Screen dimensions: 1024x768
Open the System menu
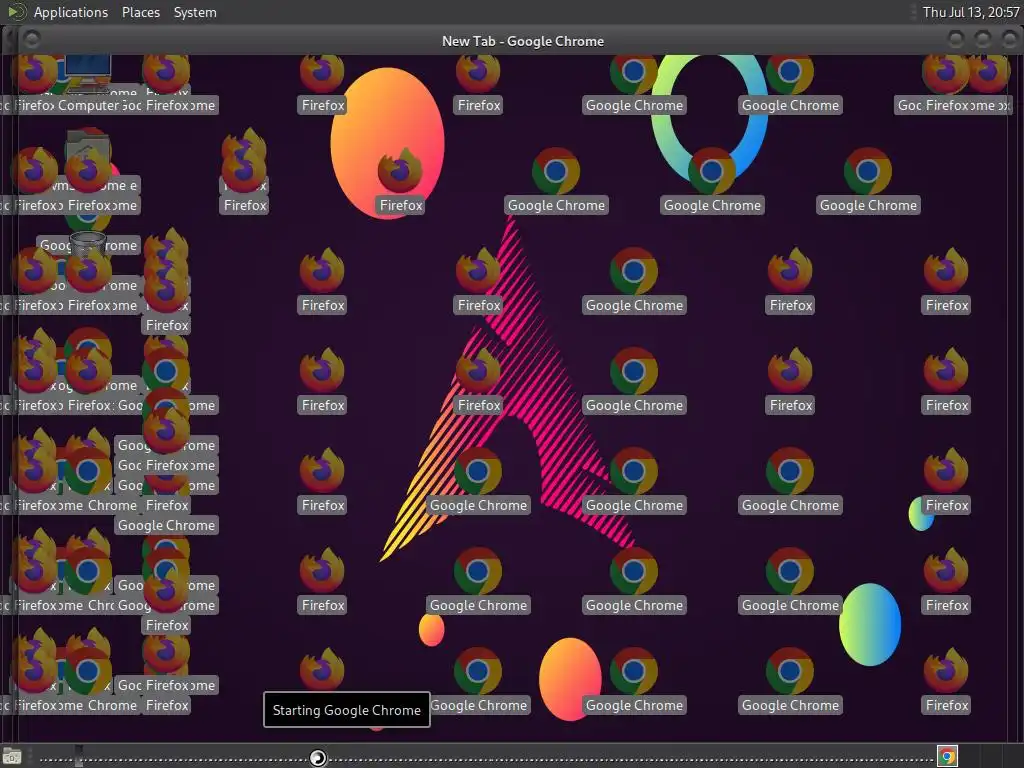(195, 12)
